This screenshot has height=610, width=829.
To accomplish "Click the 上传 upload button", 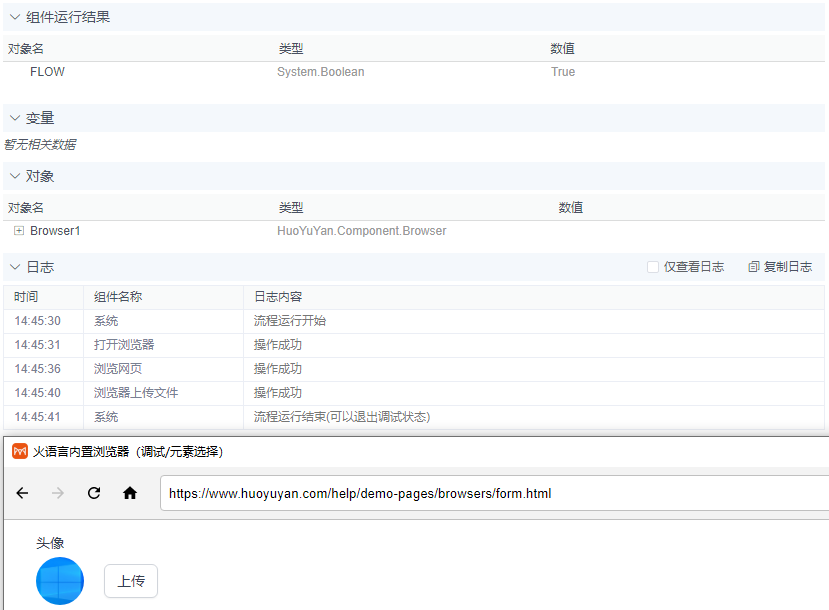I will coord(130,581).
